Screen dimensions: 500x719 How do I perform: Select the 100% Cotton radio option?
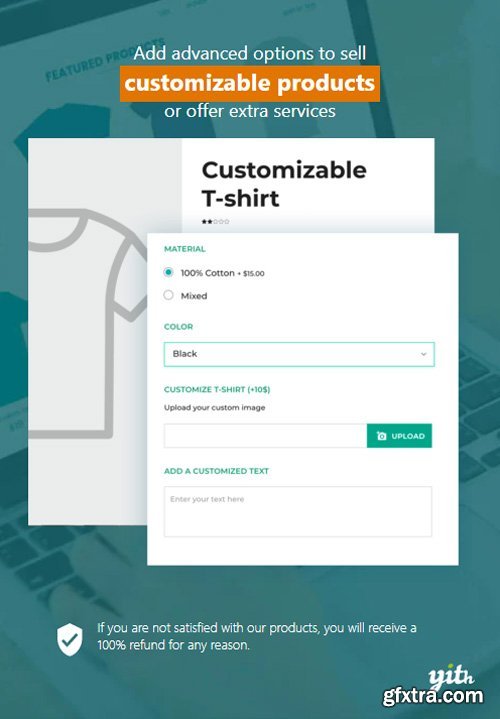(x=168, y=272)
